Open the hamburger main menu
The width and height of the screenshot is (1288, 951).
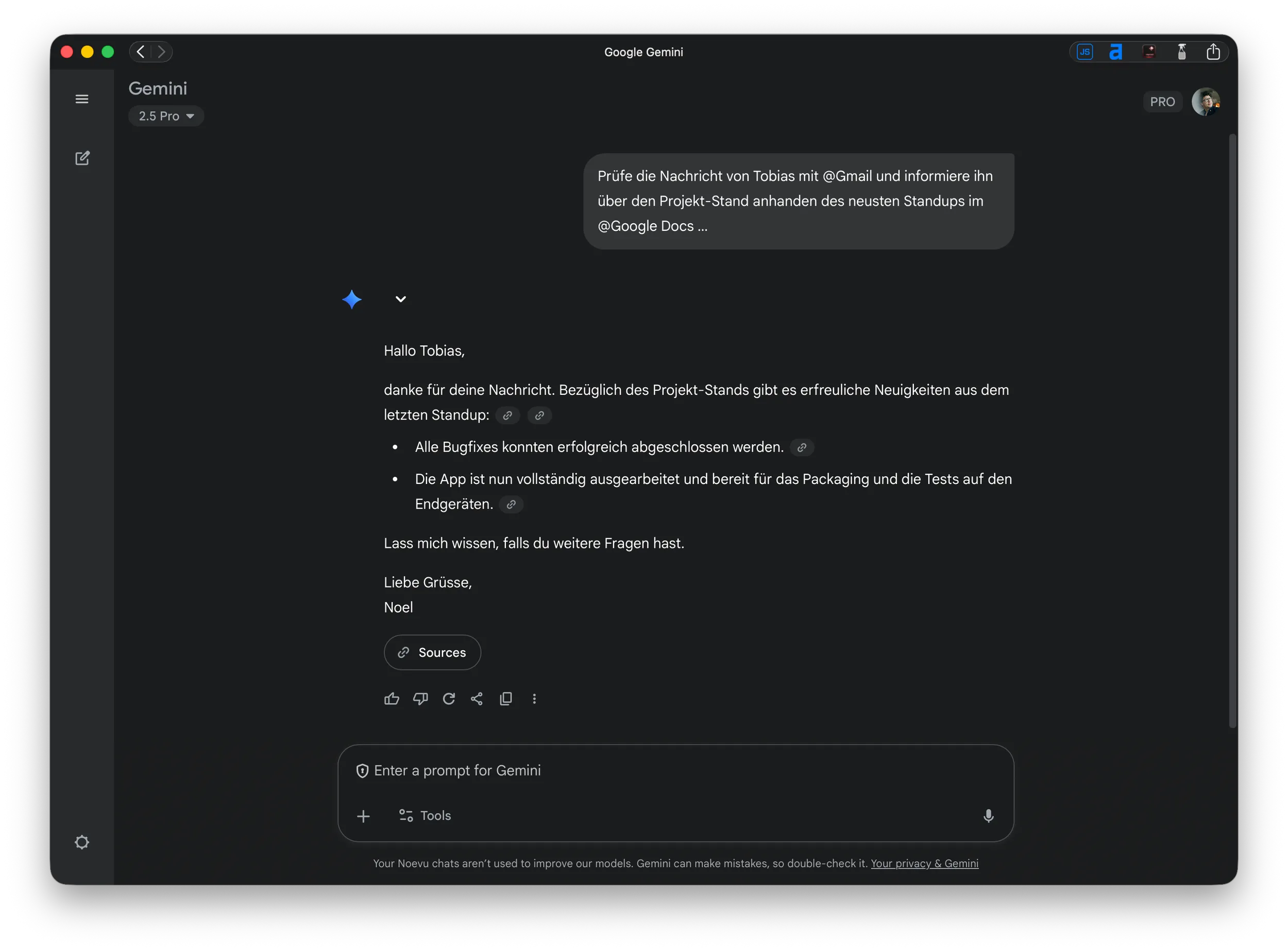click(x=82, y=99)
